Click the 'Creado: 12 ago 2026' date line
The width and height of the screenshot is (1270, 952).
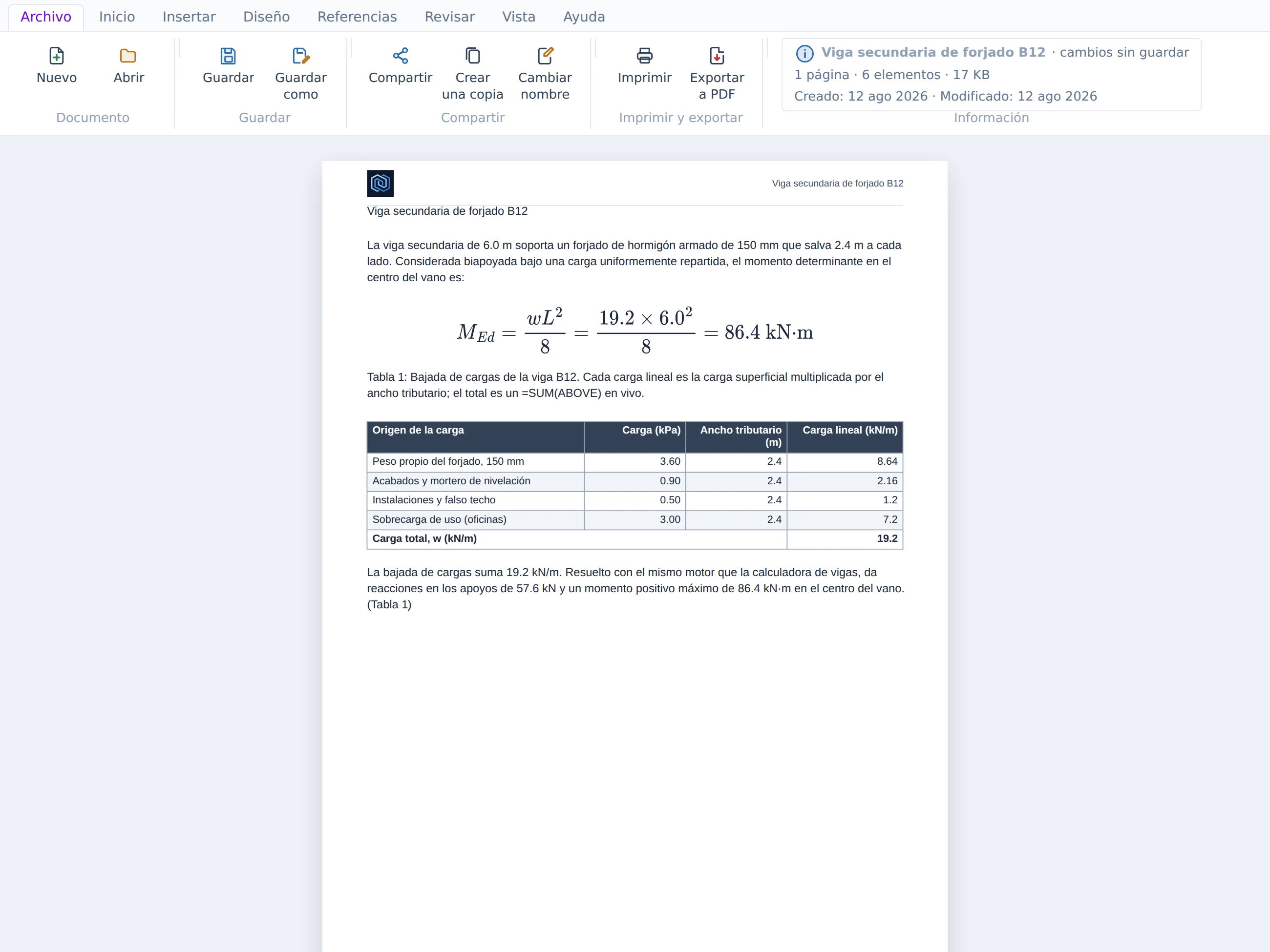point(861,96)
